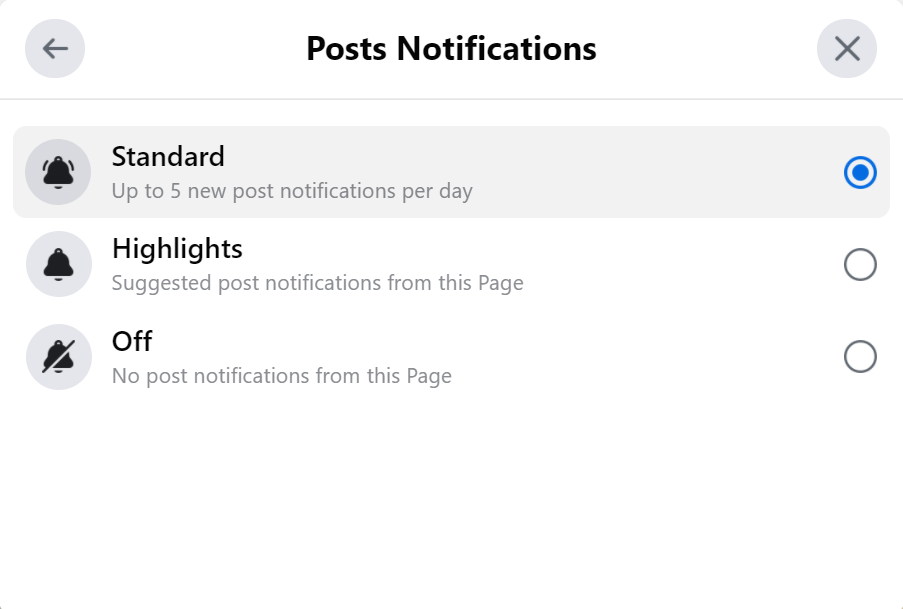Select the Standard radio button
The height and width of the screenshot is (609, 903).
point(860,172)
